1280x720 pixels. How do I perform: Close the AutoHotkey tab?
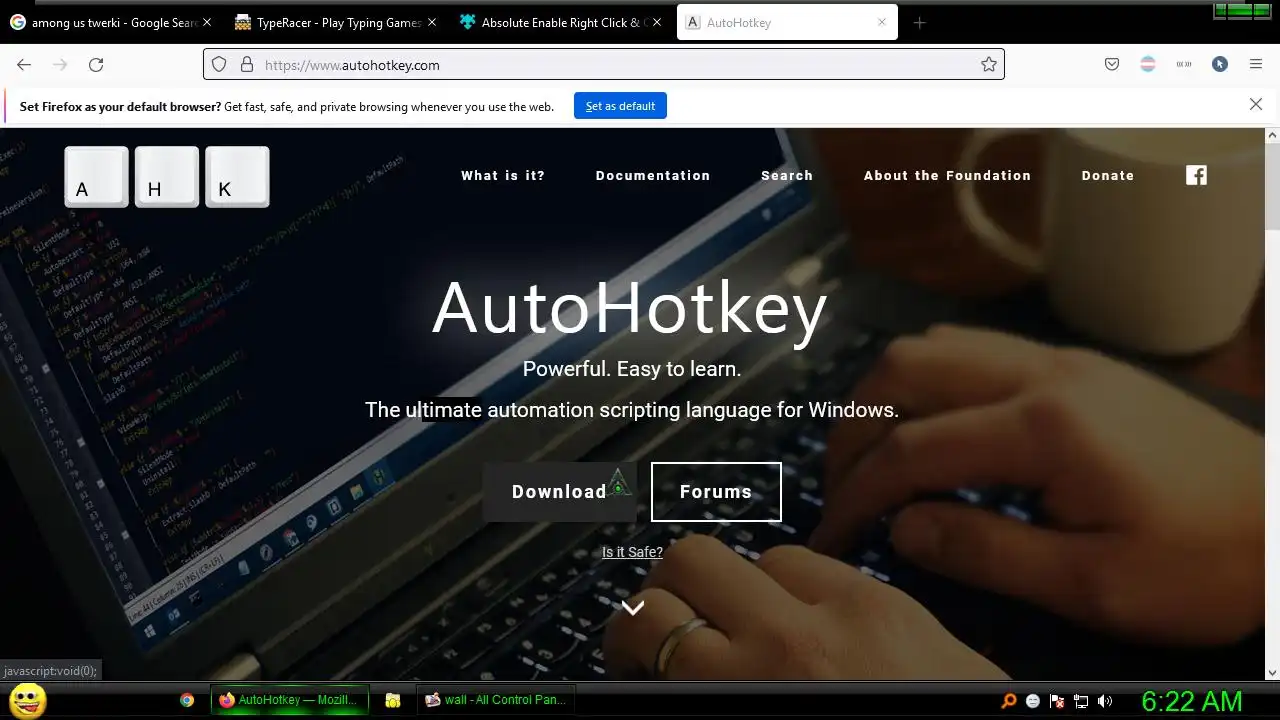882,22
